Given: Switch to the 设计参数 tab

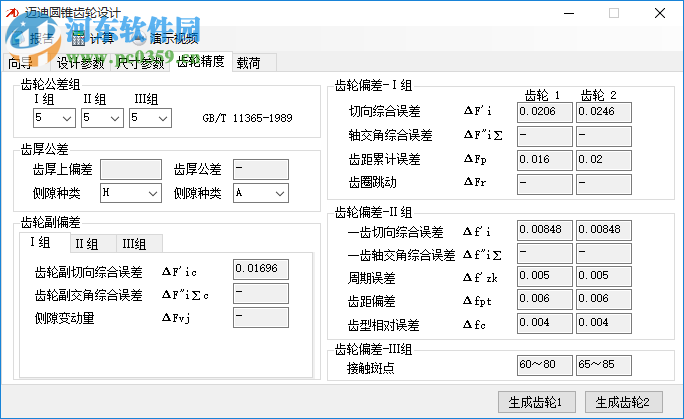Looking at the screenshot, I should (x=80, y=63).
